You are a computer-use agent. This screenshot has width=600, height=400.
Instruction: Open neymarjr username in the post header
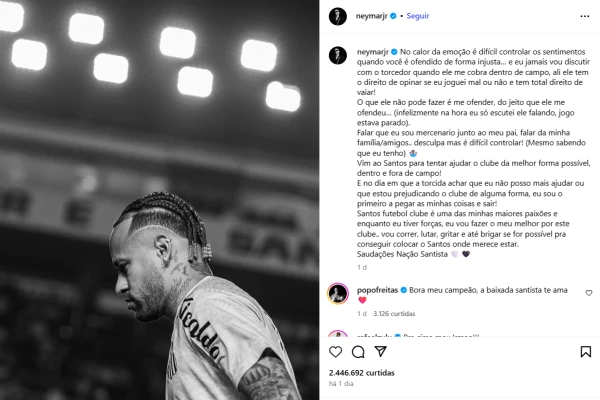point(372,16)
